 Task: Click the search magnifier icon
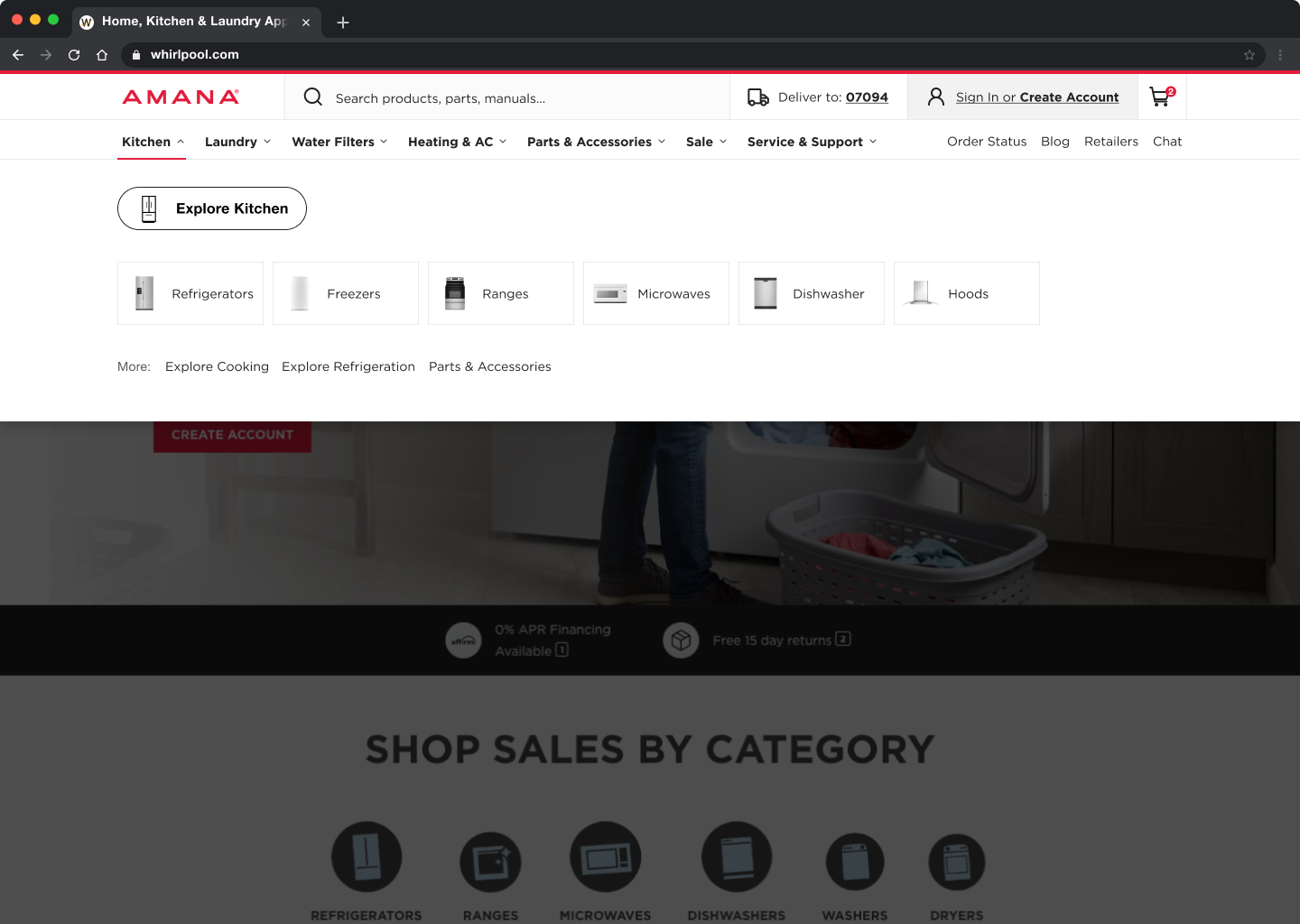pyautogui.click(x=312, y=97)
